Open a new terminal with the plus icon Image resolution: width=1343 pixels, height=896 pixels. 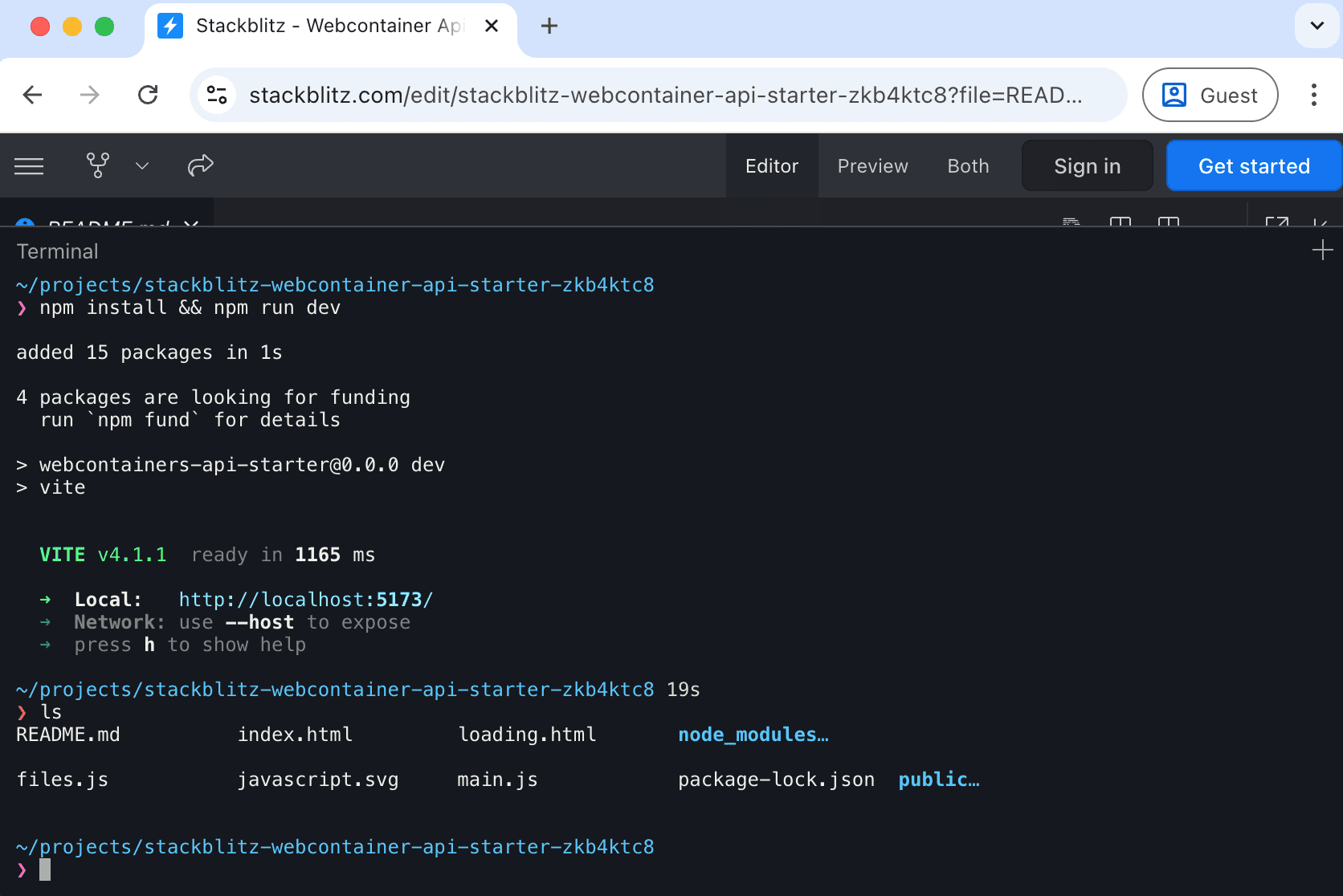(1322, 250)
